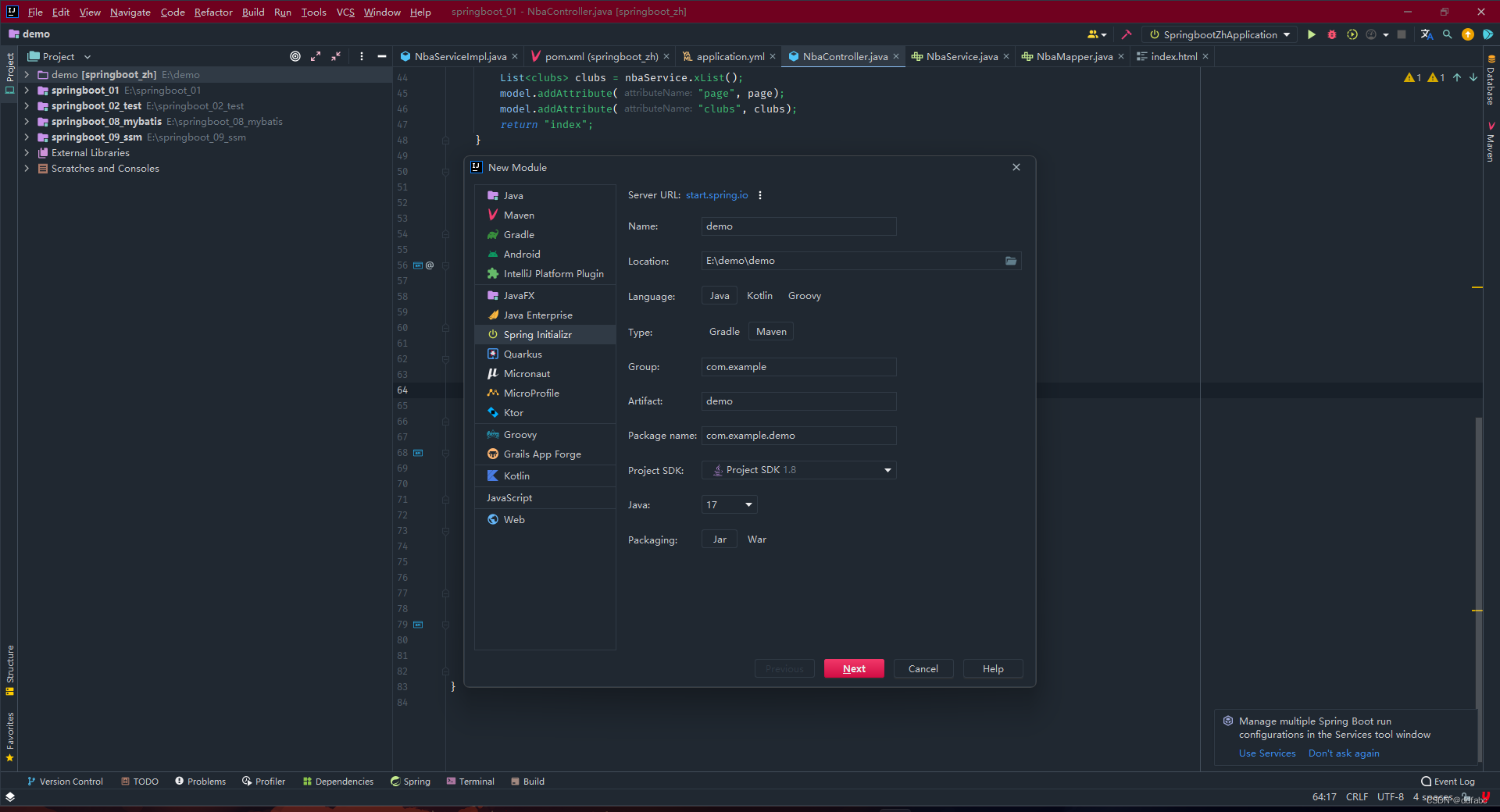Expand springboot_08_mybatis tree node

tap(27, 122)
